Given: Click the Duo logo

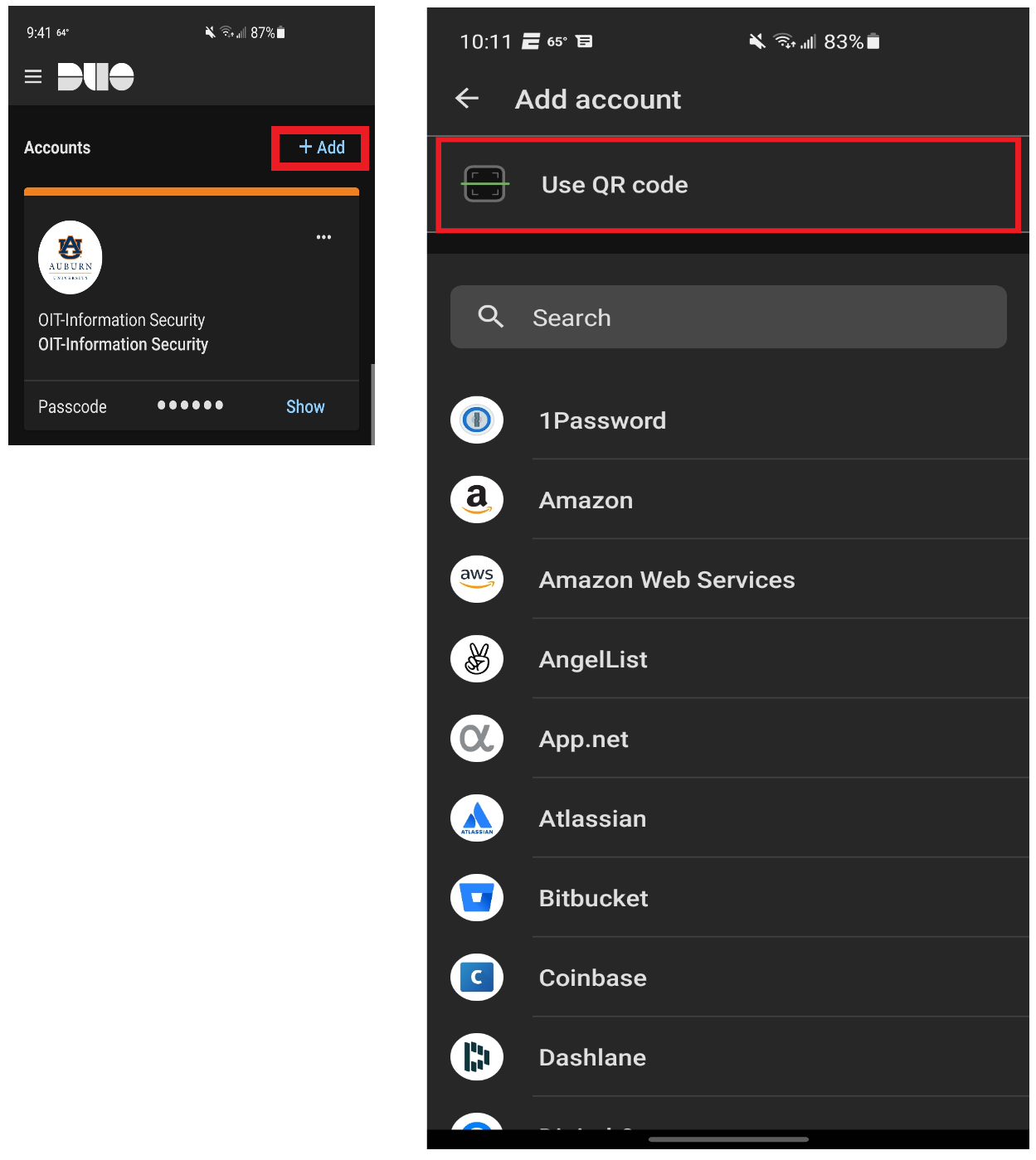Looking at the screenshot, I should (95, 77).
